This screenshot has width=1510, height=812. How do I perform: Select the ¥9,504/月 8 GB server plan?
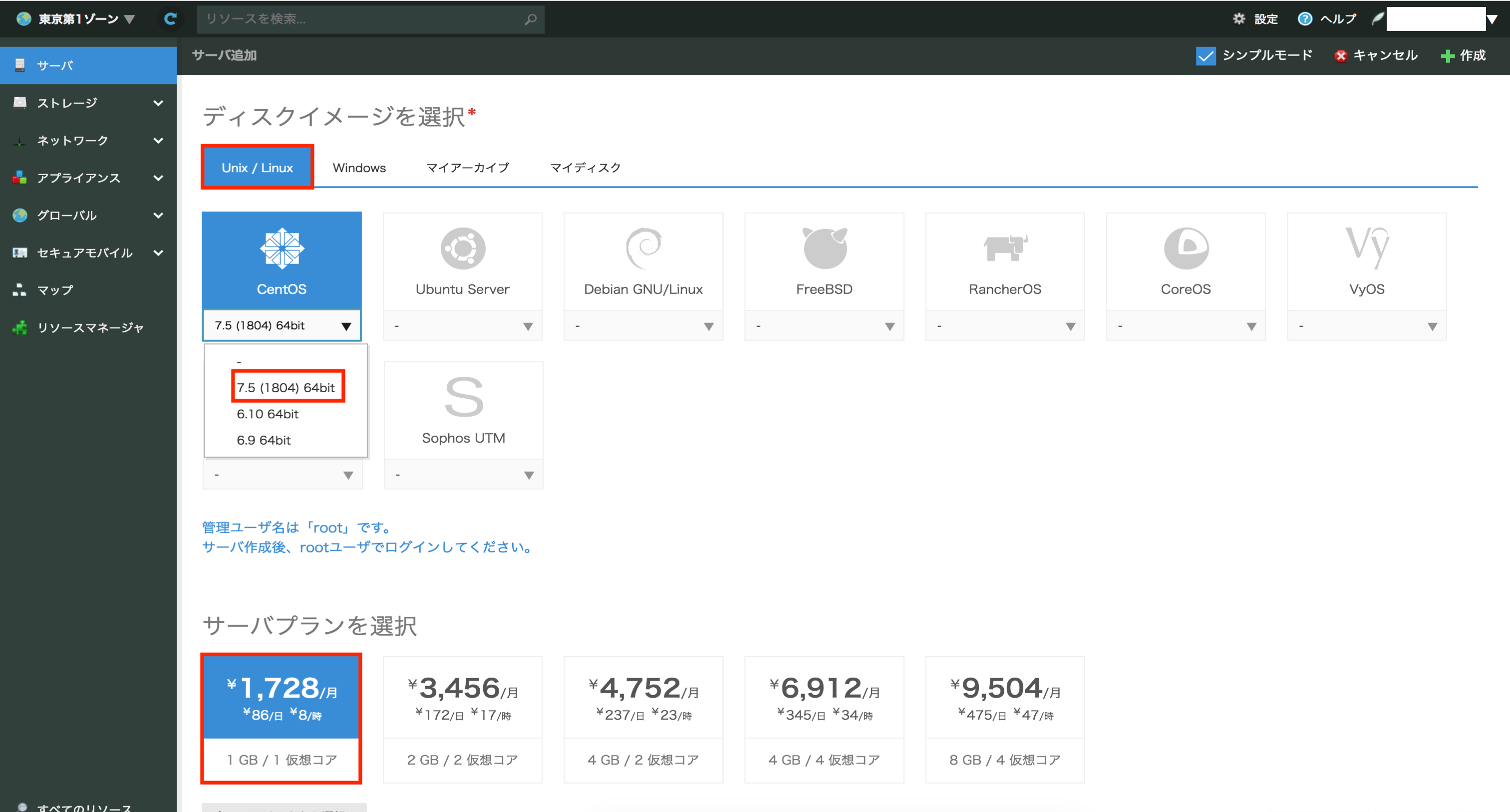pos(1005,719)
